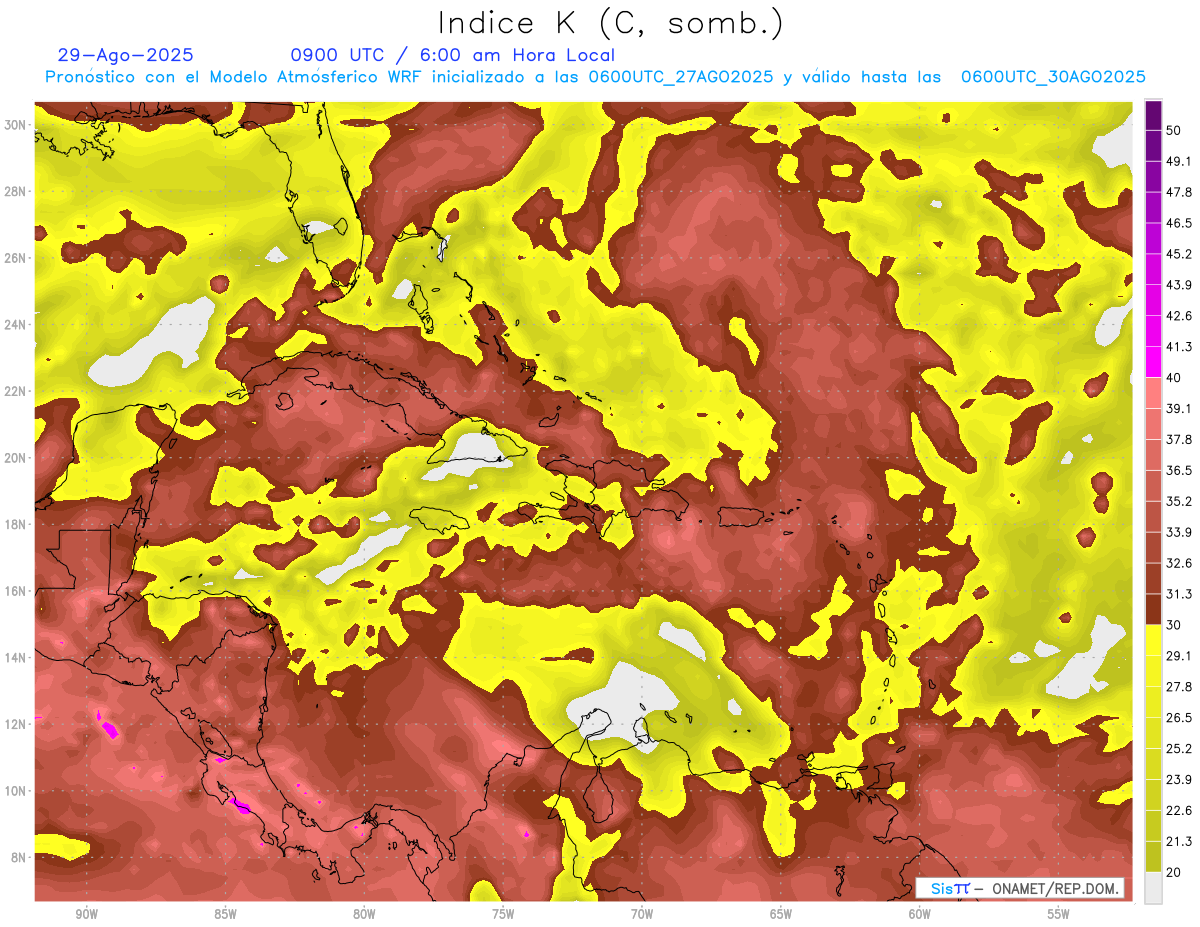Click the color scale value 42.6
Screen dimensions: 1200x927
pos(1179,316)
